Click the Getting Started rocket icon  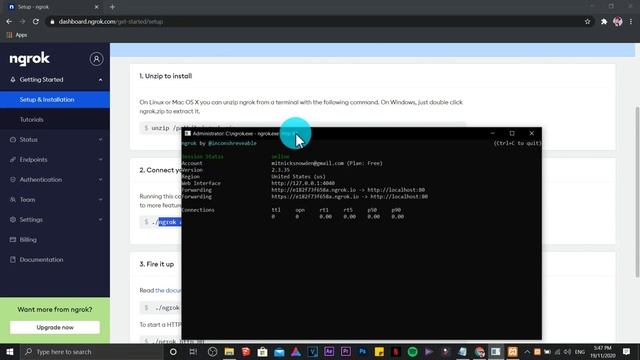pos(13,80)
